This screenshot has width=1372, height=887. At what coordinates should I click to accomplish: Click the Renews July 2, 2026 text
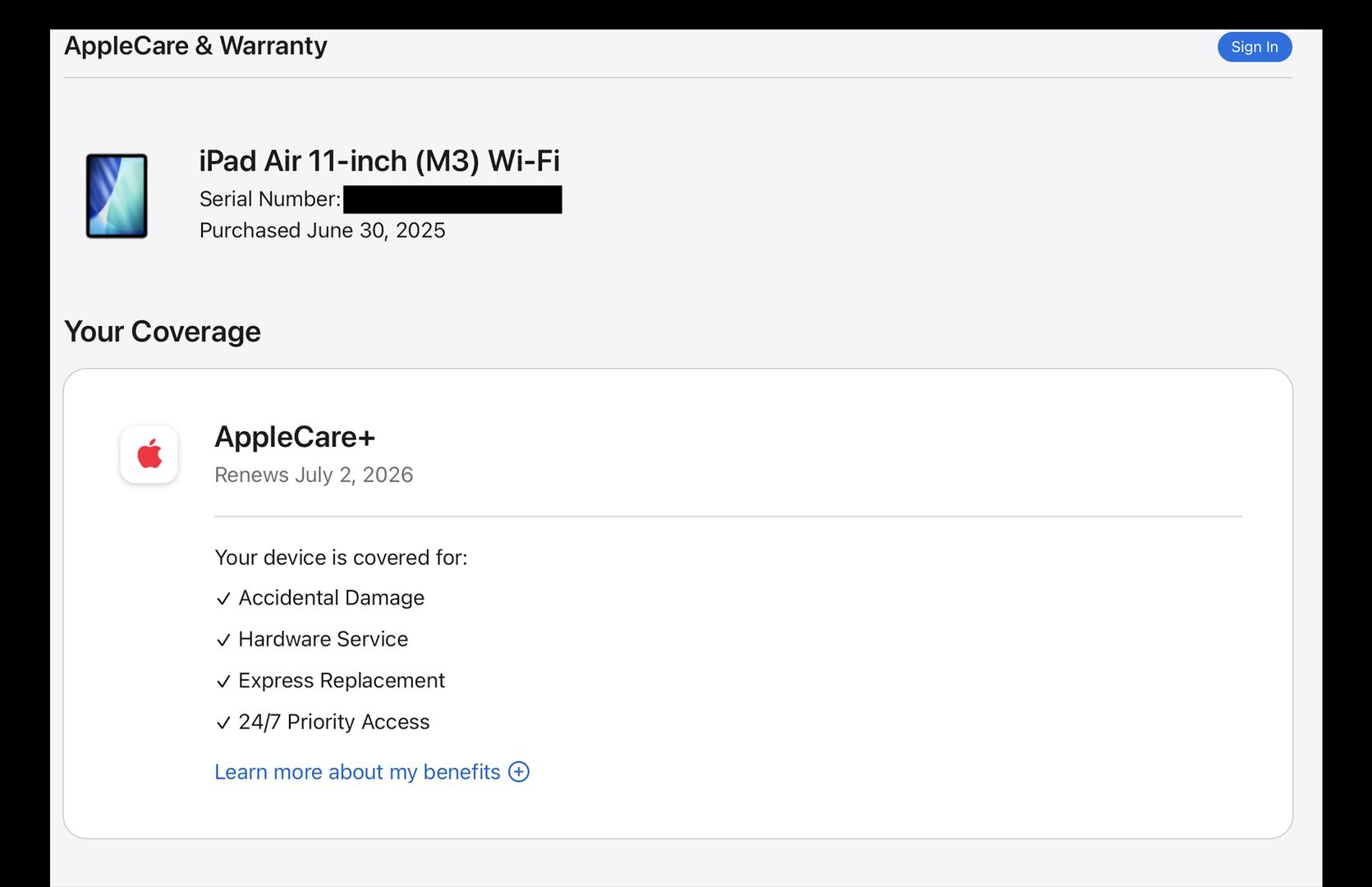[x=314, y=476]
